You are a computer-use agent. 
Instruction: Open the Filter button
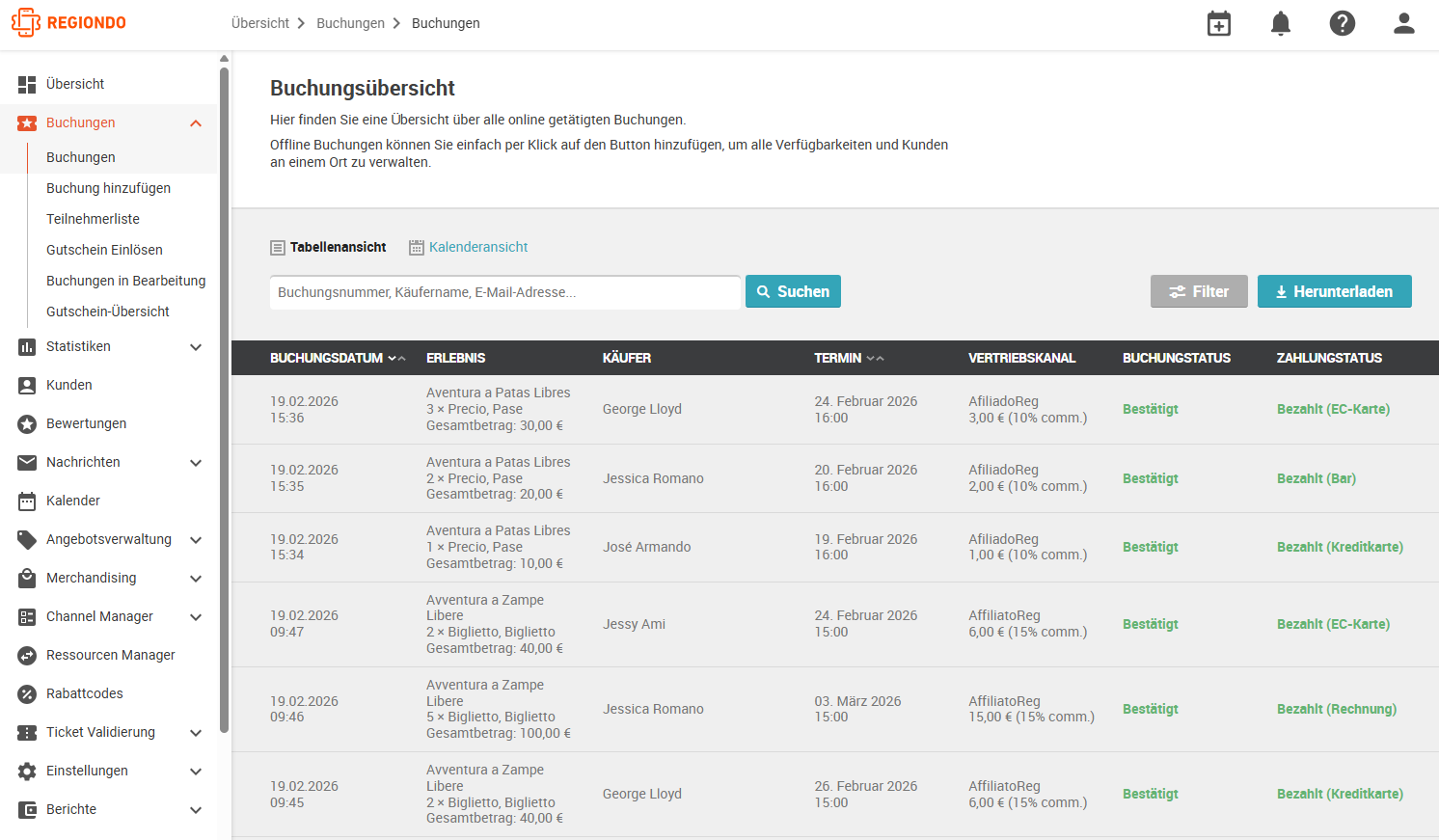point(1199,291)
